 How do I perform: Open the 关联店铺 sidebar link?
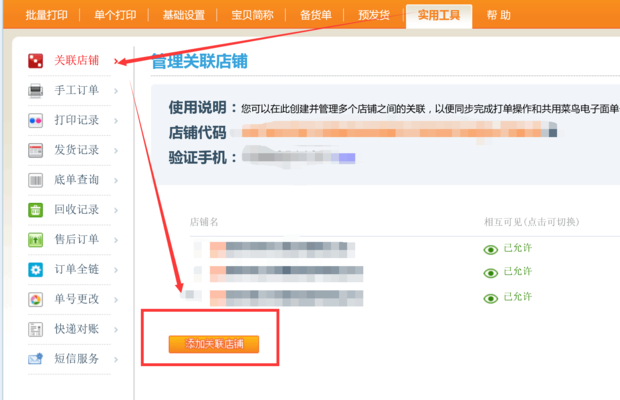pyautogui.click(x=77, y=60)
